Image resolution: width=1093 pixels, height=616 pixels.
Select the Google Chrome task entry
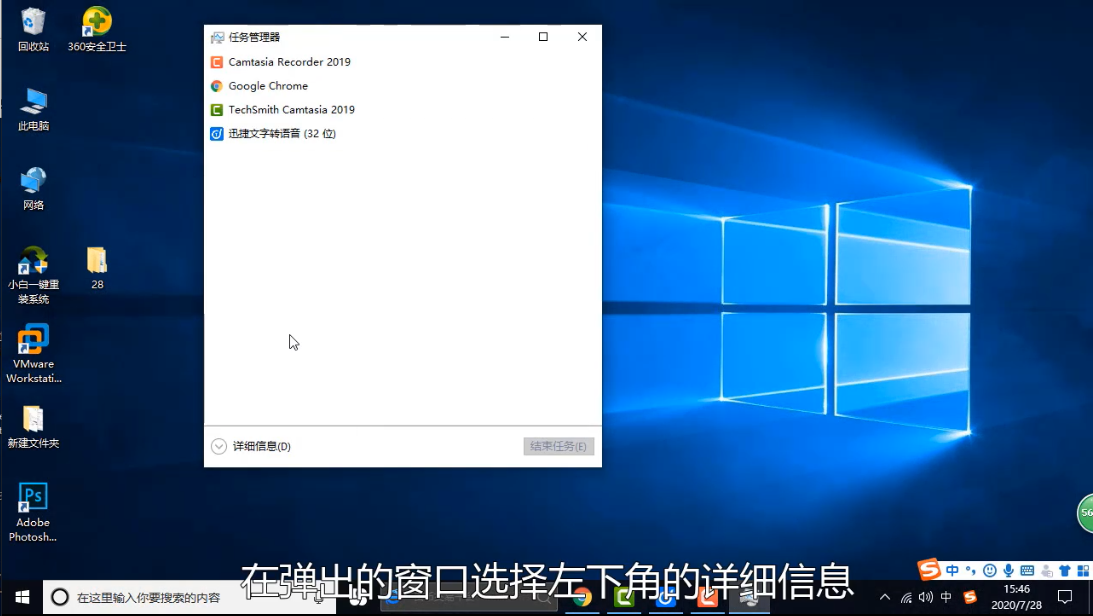(x=268, y=86)
